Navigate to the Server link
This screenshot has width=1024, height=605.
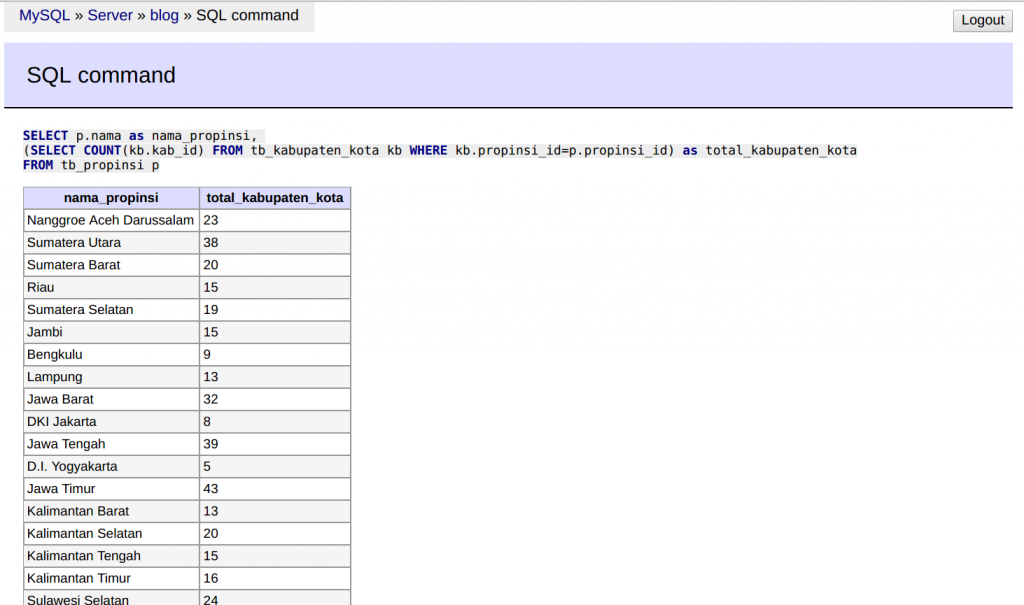tap(110, 15)
